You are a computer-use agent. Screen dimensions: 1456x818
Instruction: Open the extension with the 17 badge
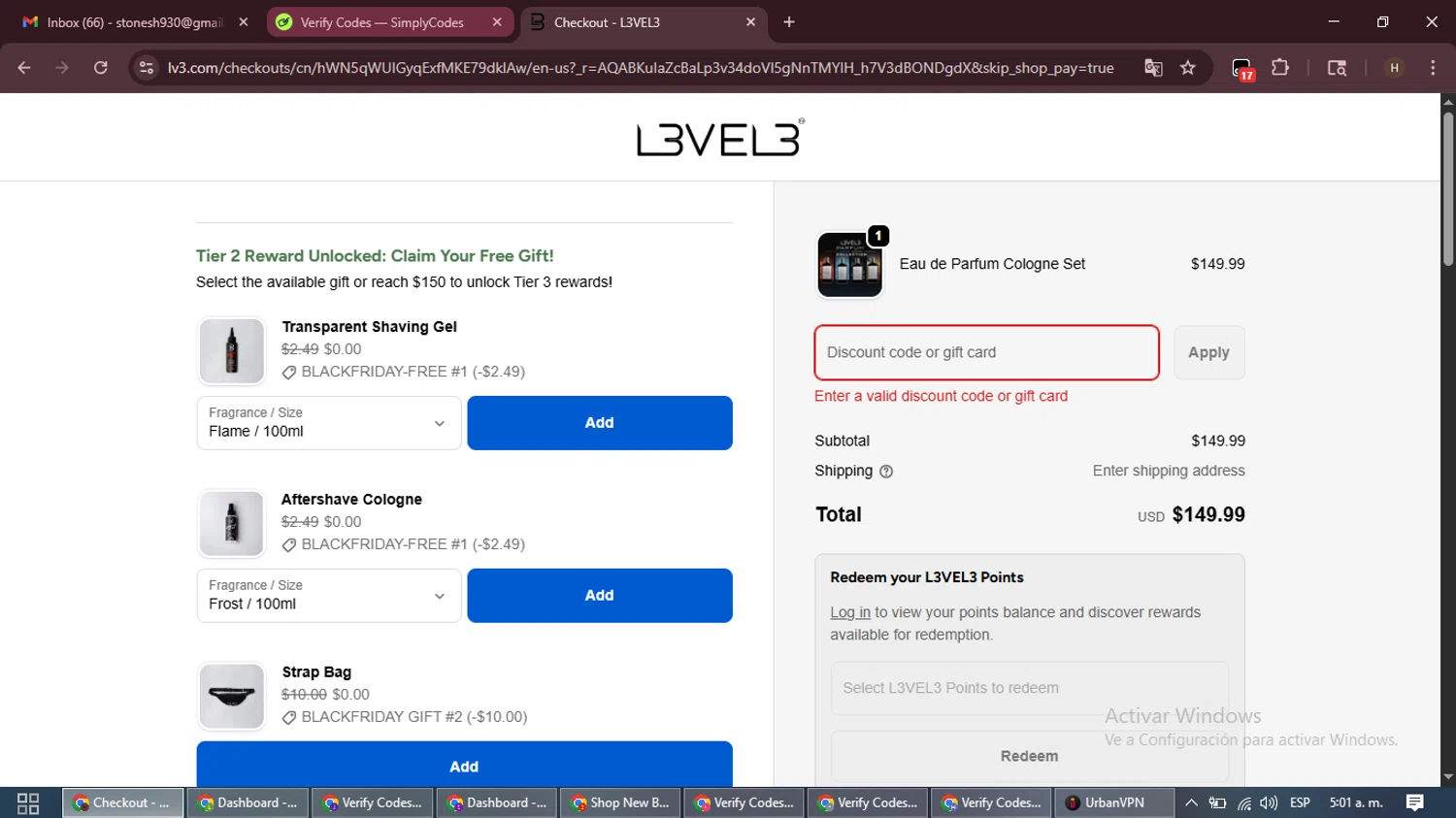pyautogui.click(x=1242, y=69)
